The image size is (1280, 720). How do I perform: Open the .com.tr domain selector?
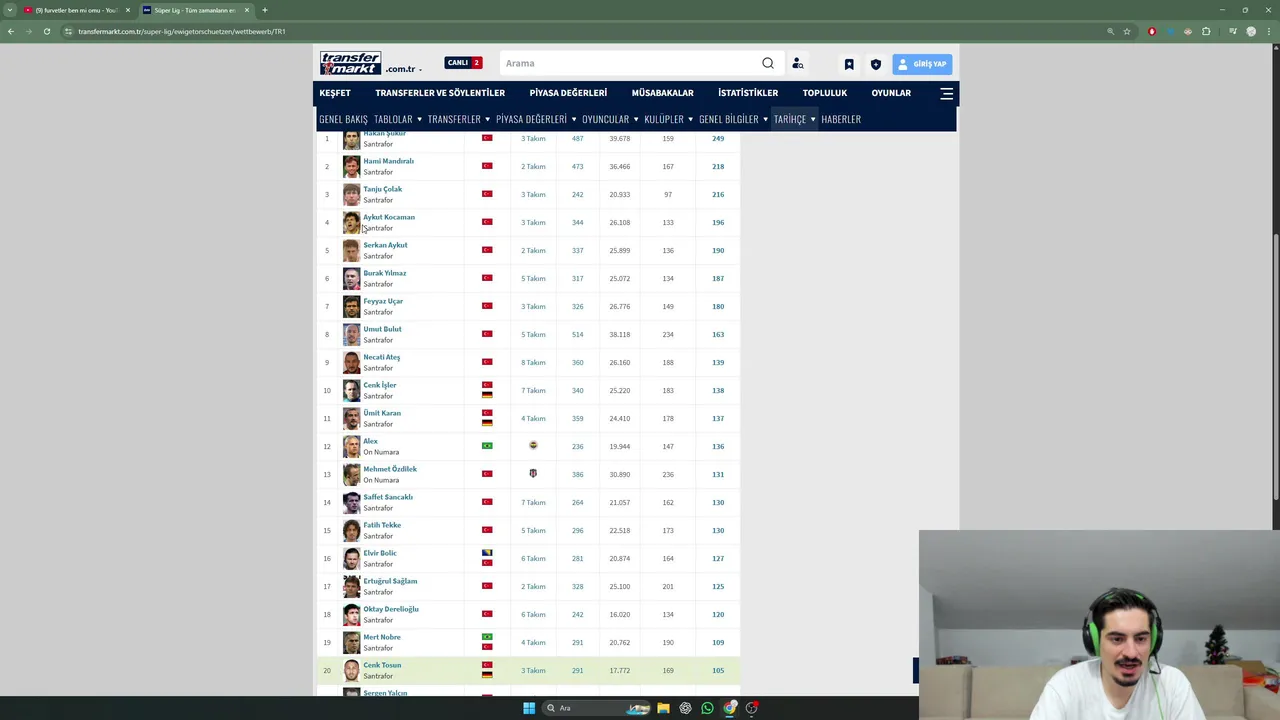point(404,69)
